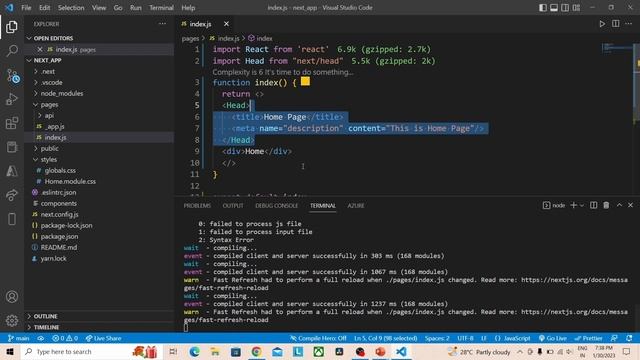Toggle Compile Hero in status bar

[318, 338]
